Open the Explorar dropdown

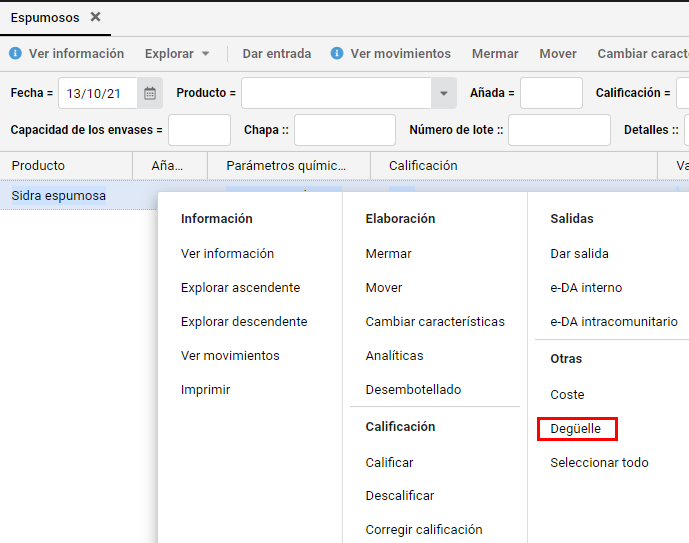177,54
